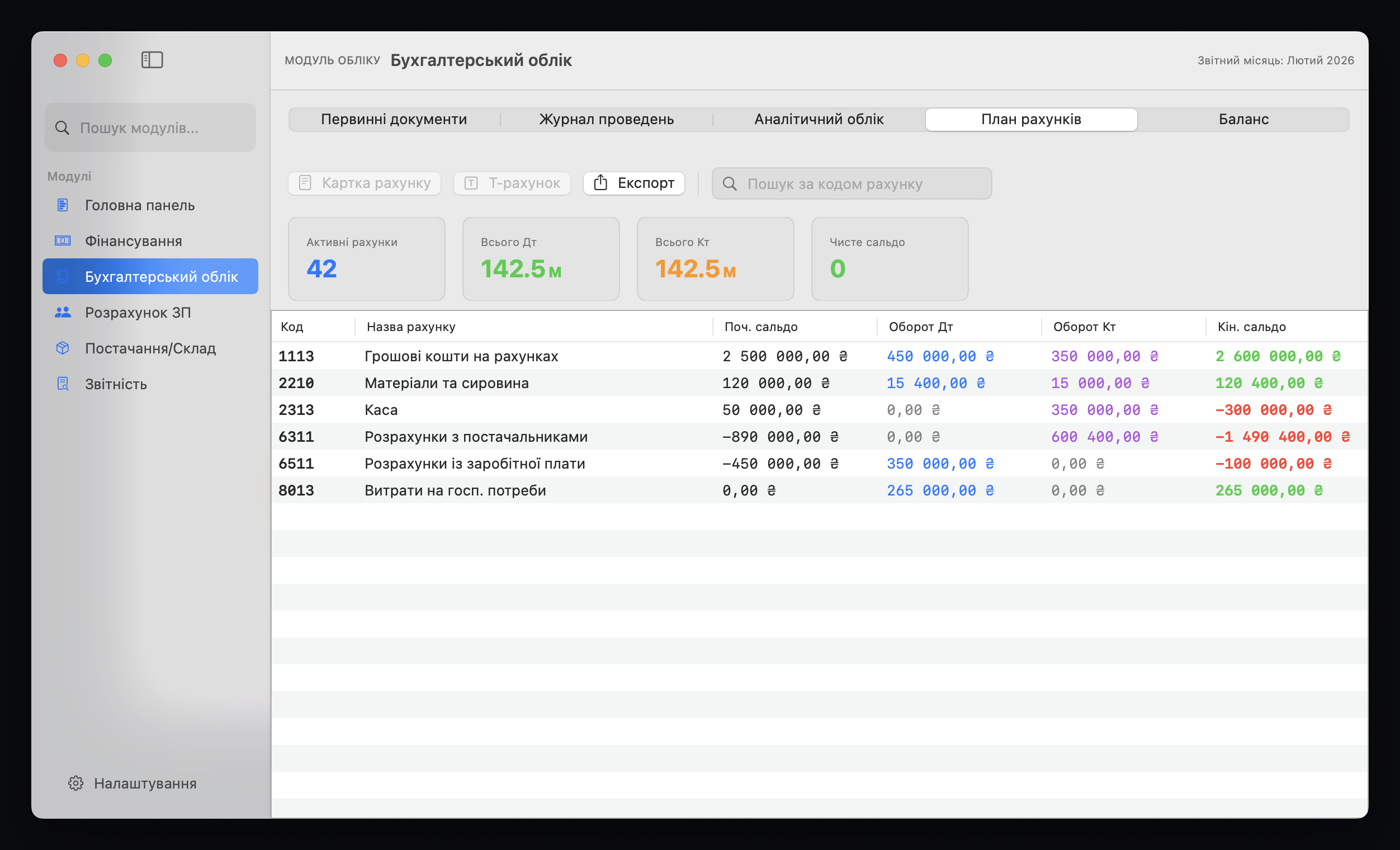Viewport: 1400px width, 850px height.
Task: Open the Журнал проведень tab
Action: coord(606,119)
